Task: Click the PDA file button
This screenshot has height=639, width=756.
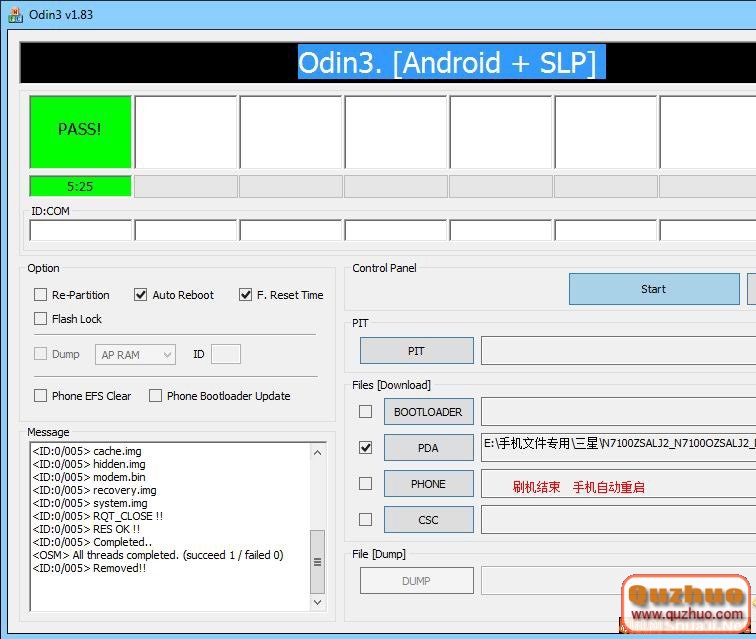Action: [428, 448]
